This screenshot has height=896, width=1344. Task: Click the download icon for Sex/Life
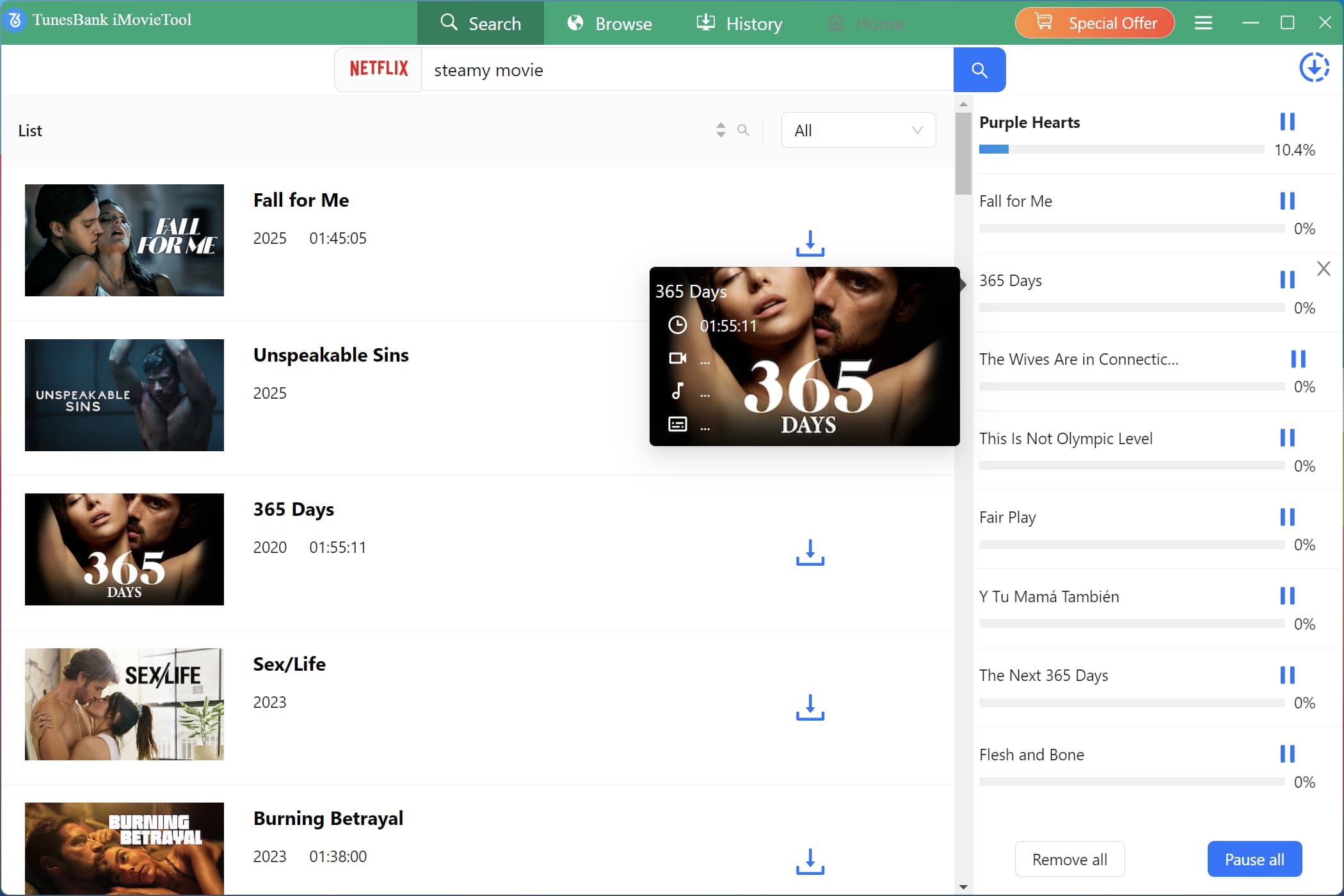810,708
